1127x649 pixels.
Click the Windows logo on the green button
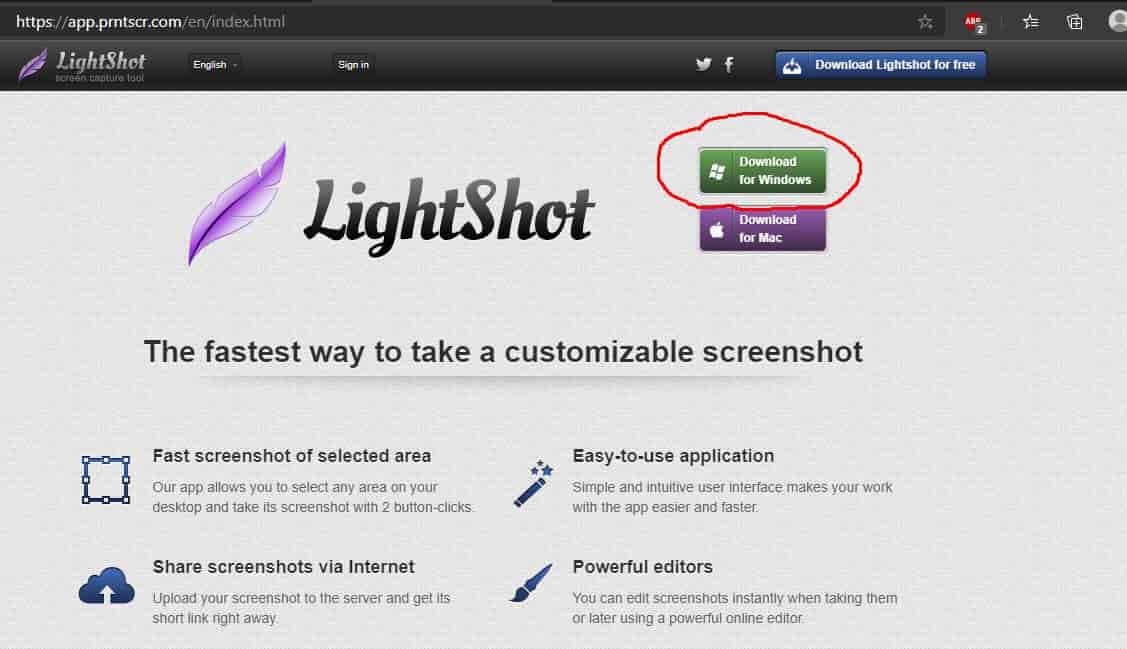tap(716, 169)
